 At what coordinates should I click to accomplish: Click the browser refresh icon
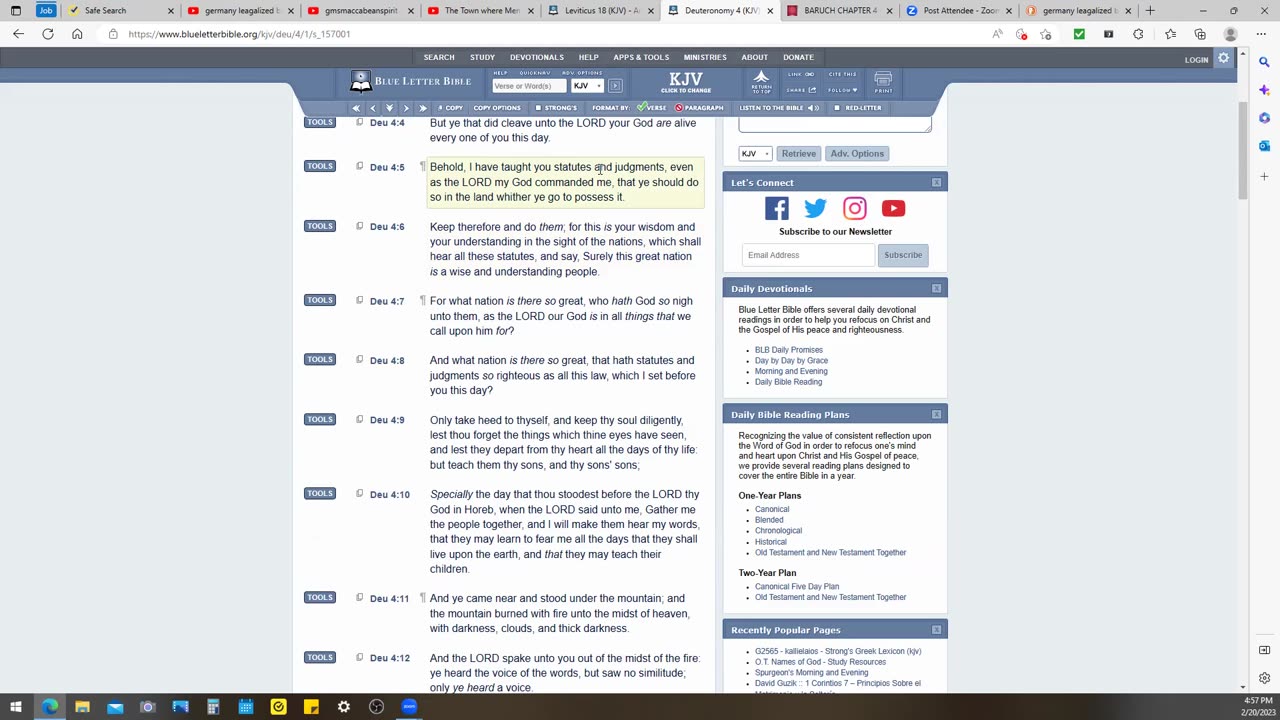(x=47, y=34)
